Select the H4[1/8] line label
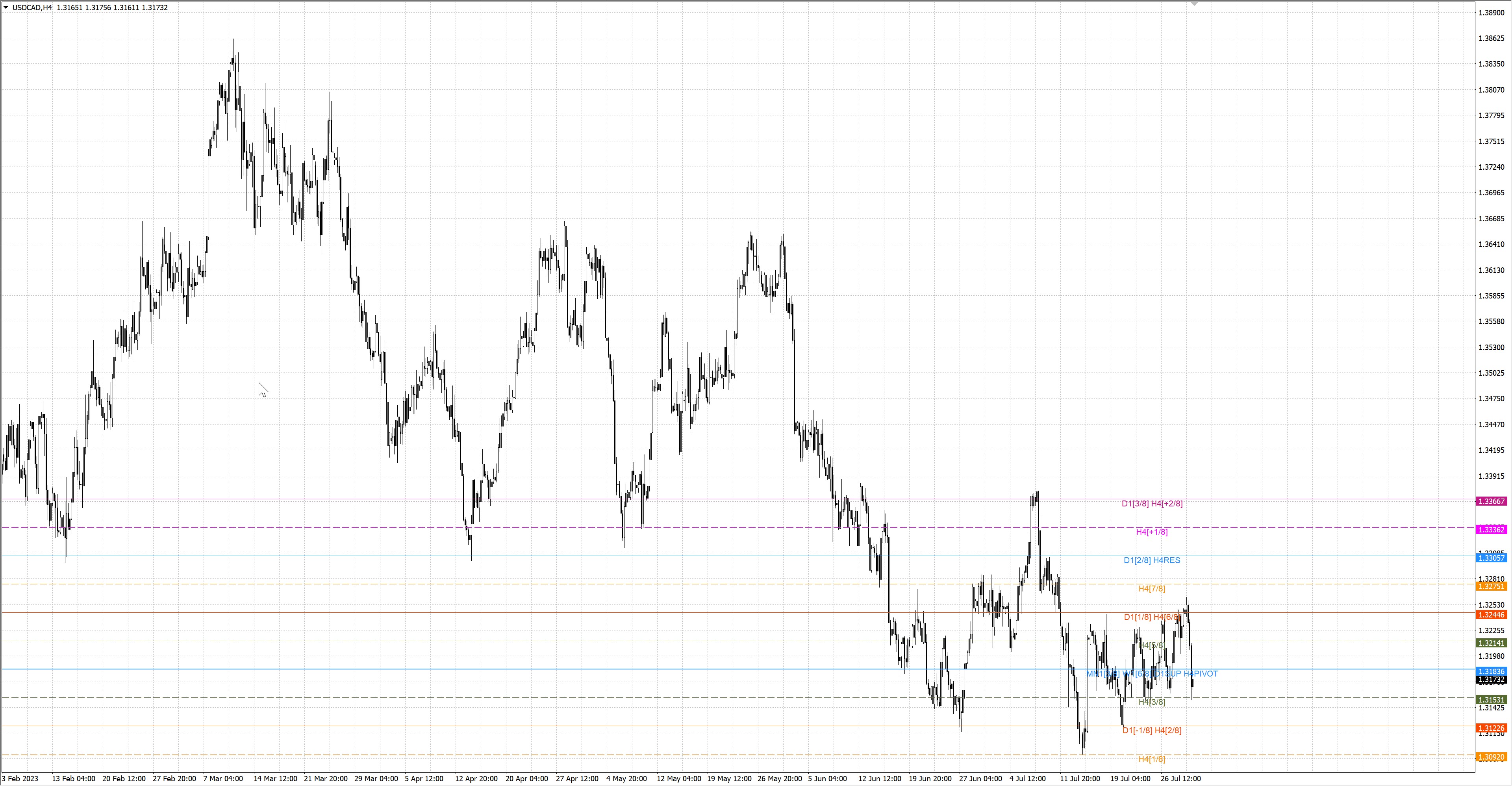 click(1152, 759)
